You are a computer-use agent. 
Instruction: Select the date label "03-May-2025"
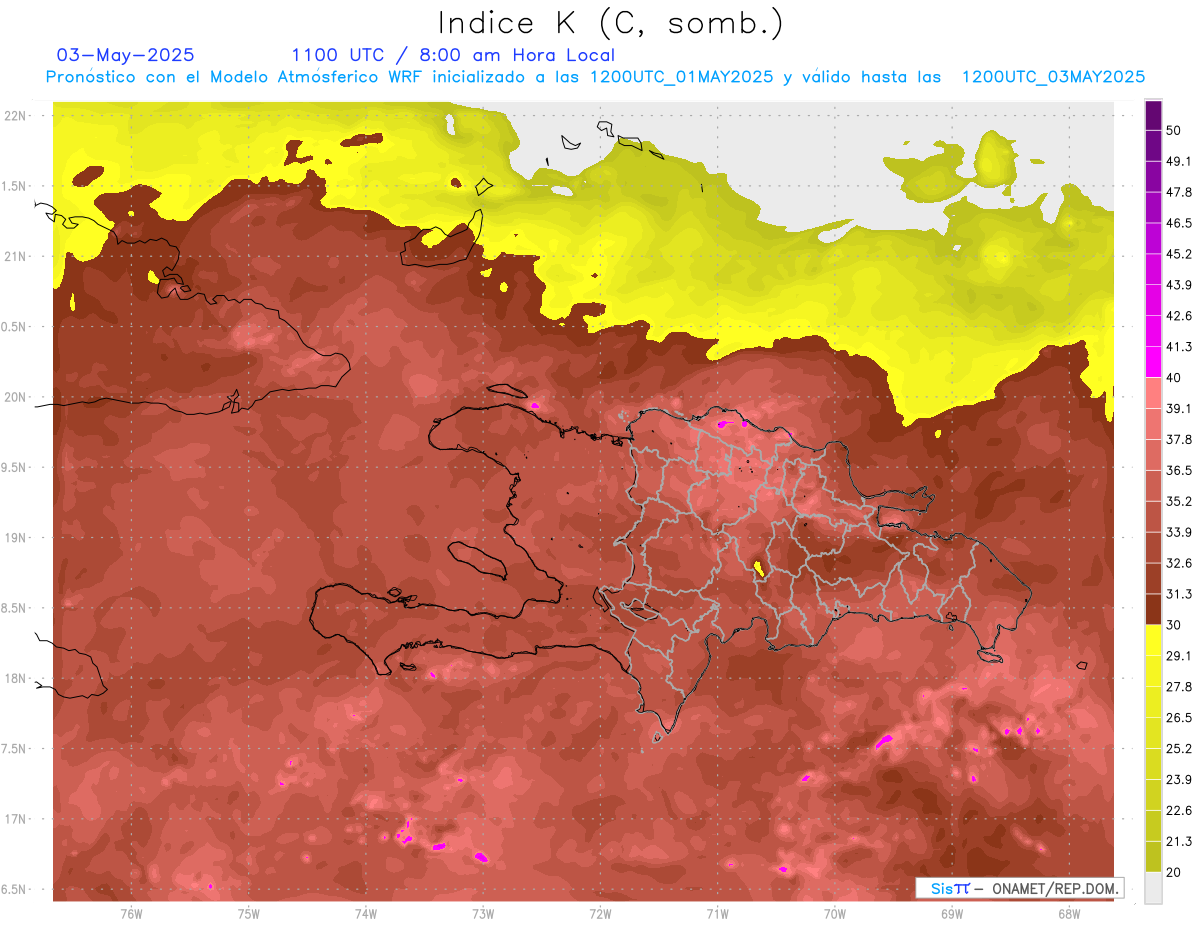(126, 55)
